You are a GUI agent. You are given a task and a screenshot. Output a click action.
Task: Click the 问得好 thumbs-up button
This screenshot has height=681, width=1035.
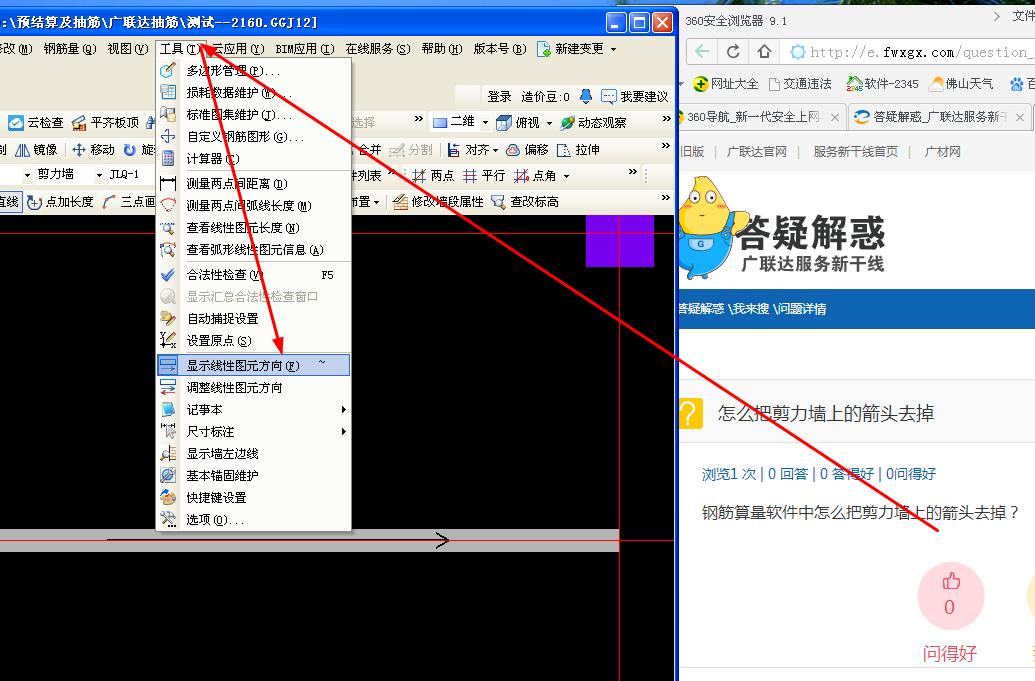tap(951, 597)
